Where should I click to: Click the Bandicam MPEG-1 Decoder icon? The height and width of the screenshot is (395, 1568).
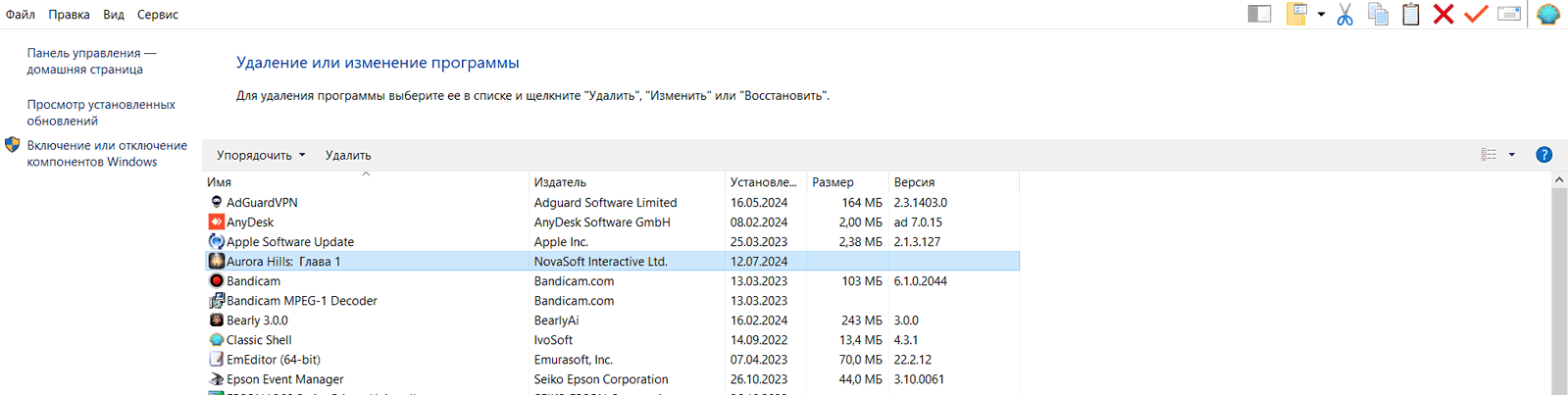[x=217, y=300]
